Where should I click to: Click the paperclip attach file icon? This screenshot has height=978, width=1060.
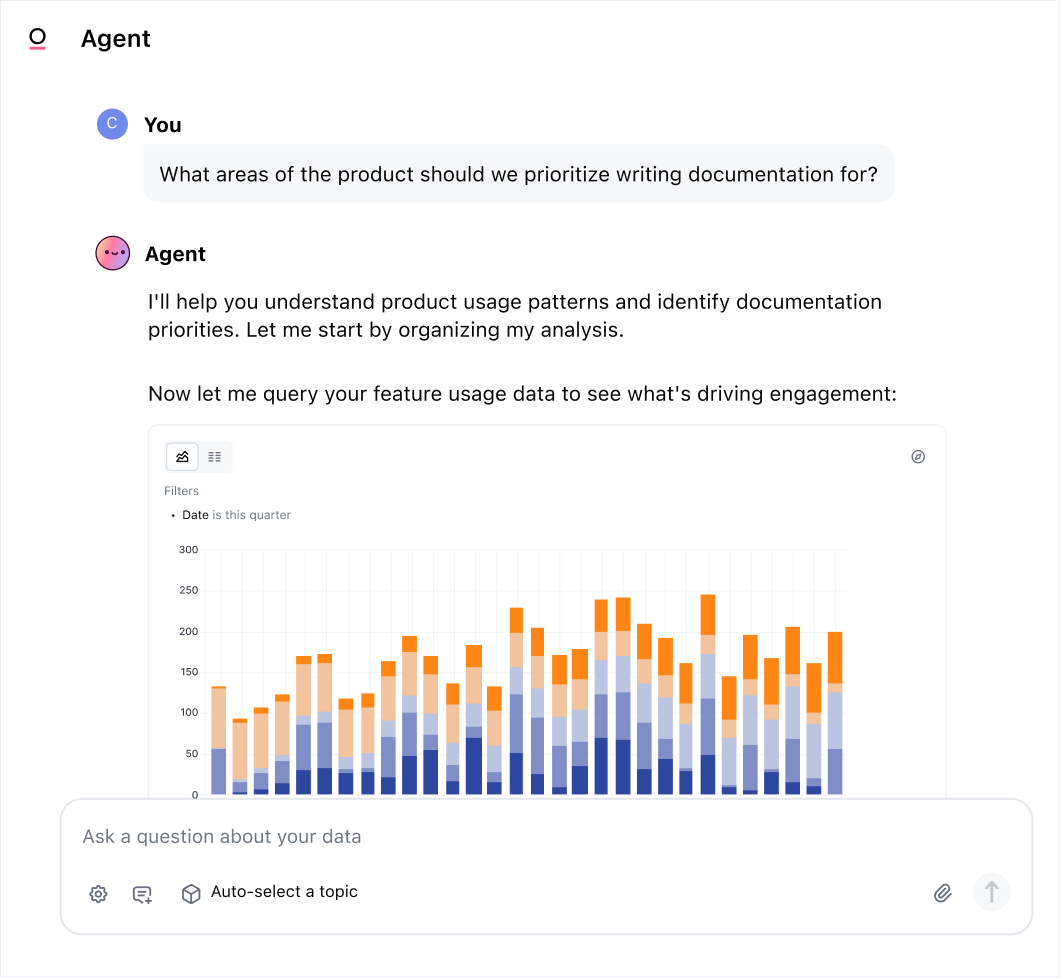click(942, 893)
